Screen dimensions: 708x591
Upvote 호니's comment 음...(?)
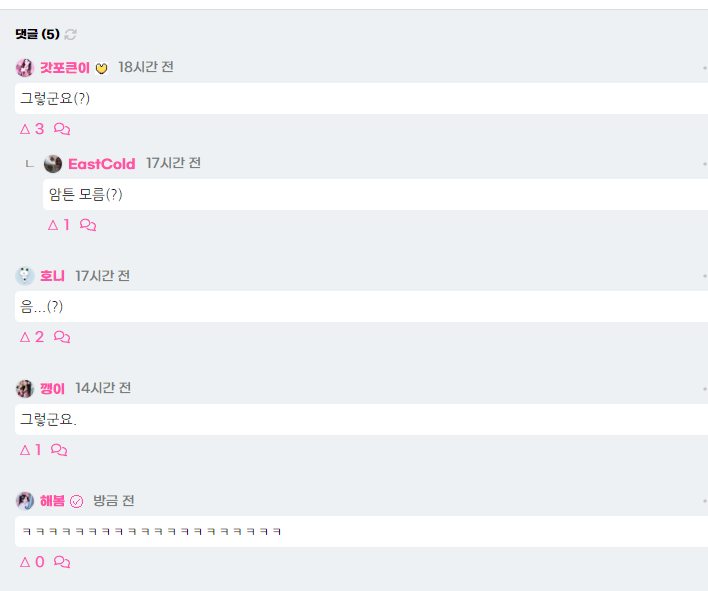(32, 337)
